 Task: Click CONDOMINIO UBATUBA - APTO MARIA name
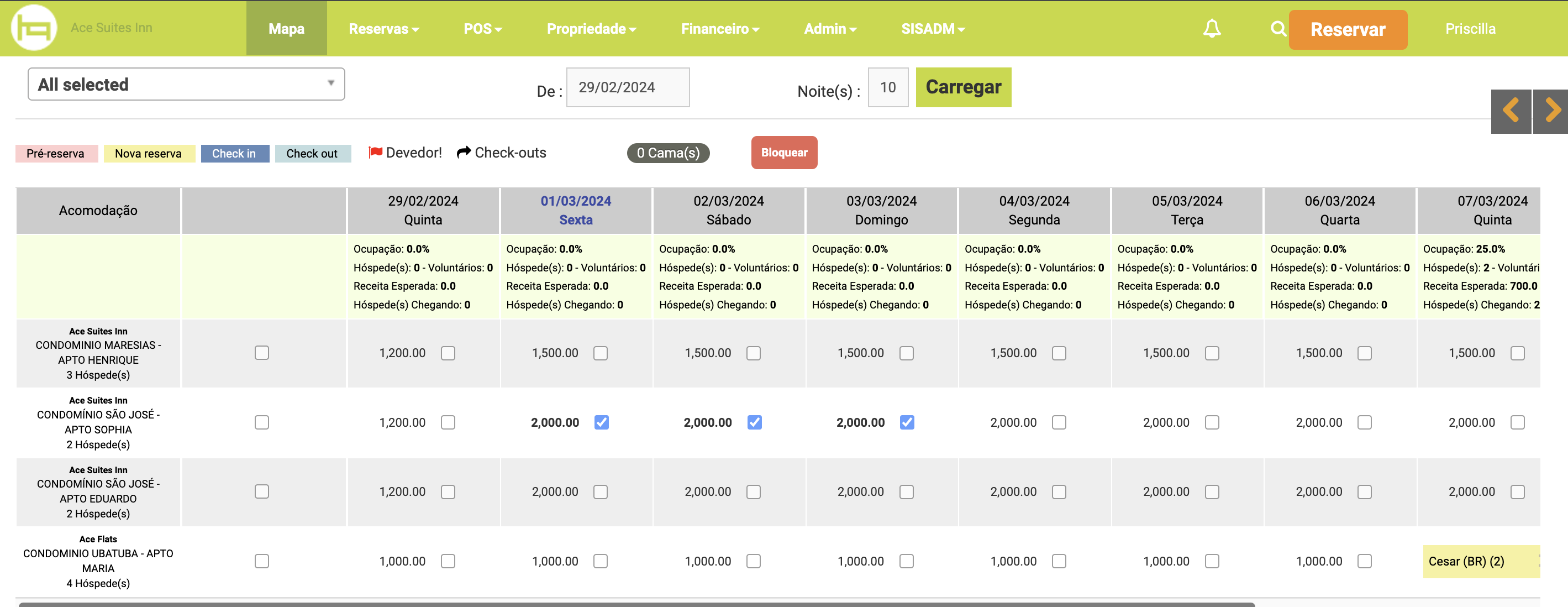coord(98,561)
